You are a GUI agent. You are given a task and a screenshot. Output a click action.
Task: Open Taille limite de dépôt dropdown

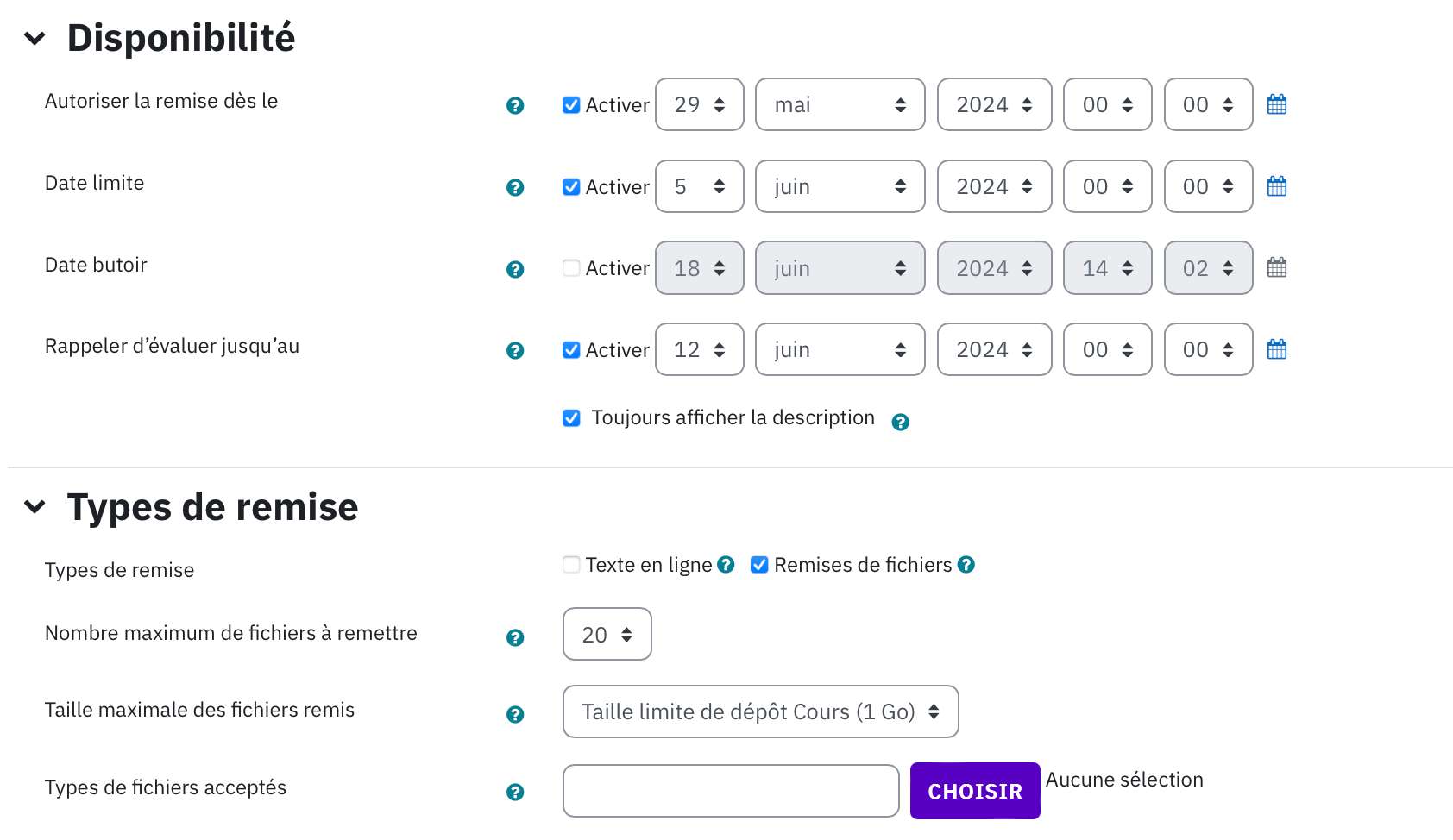pos(760,711)
